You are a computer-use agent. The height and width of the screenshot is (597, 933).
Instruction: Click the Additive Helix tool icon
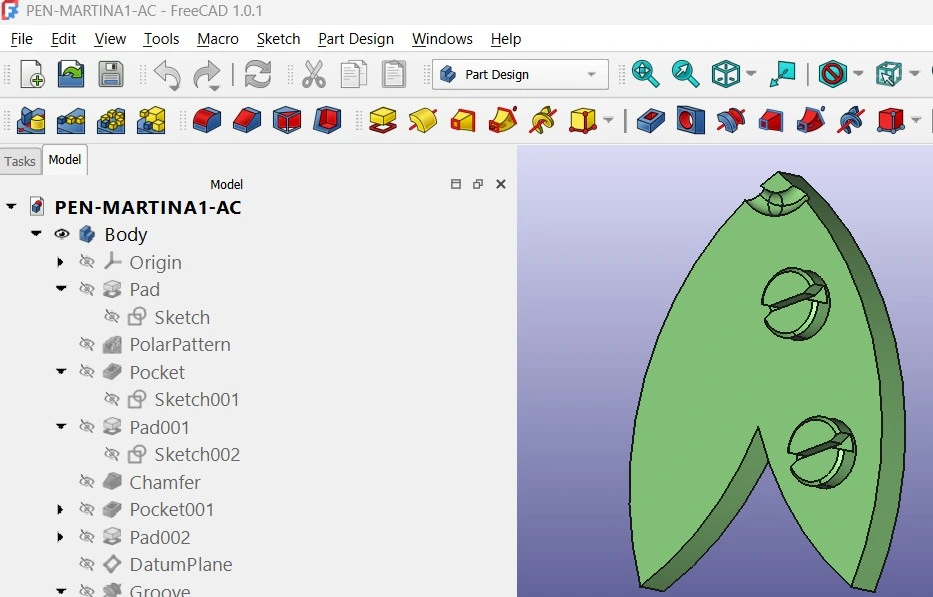click(543, 121)
